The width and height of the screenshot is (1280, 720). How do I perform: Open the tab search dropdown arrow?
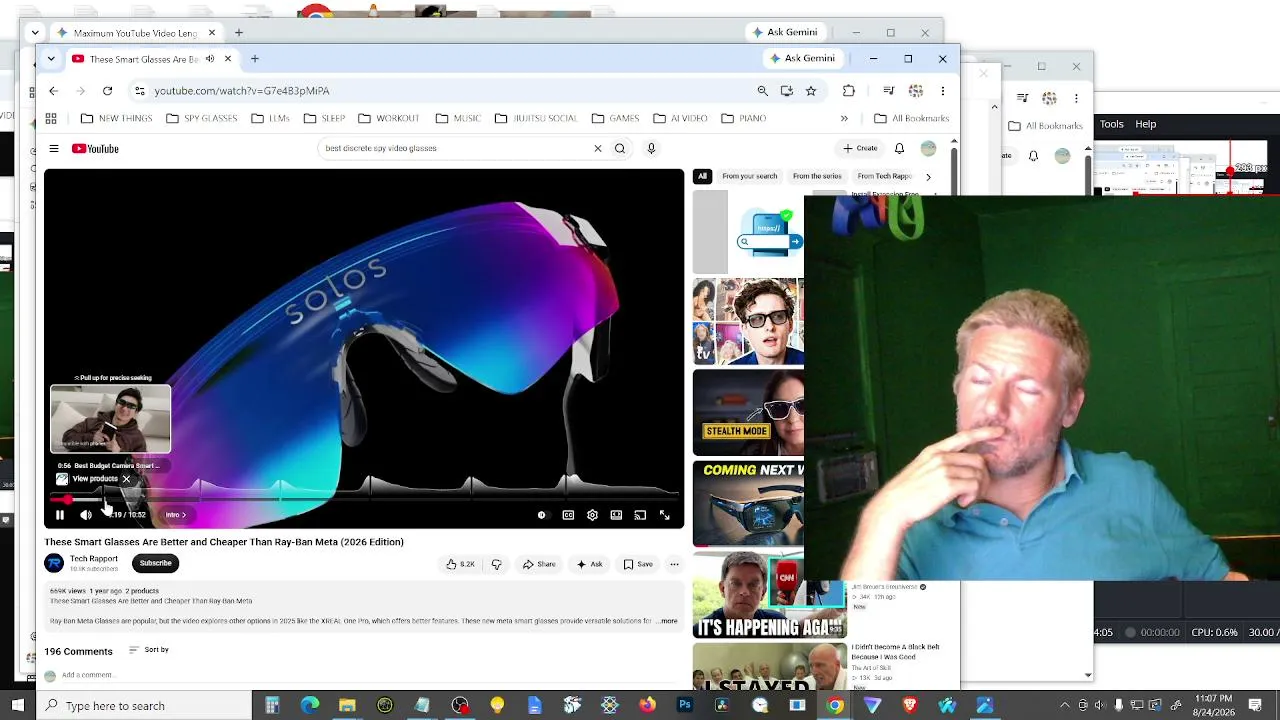pyautogui.click(x=51, y=59)
